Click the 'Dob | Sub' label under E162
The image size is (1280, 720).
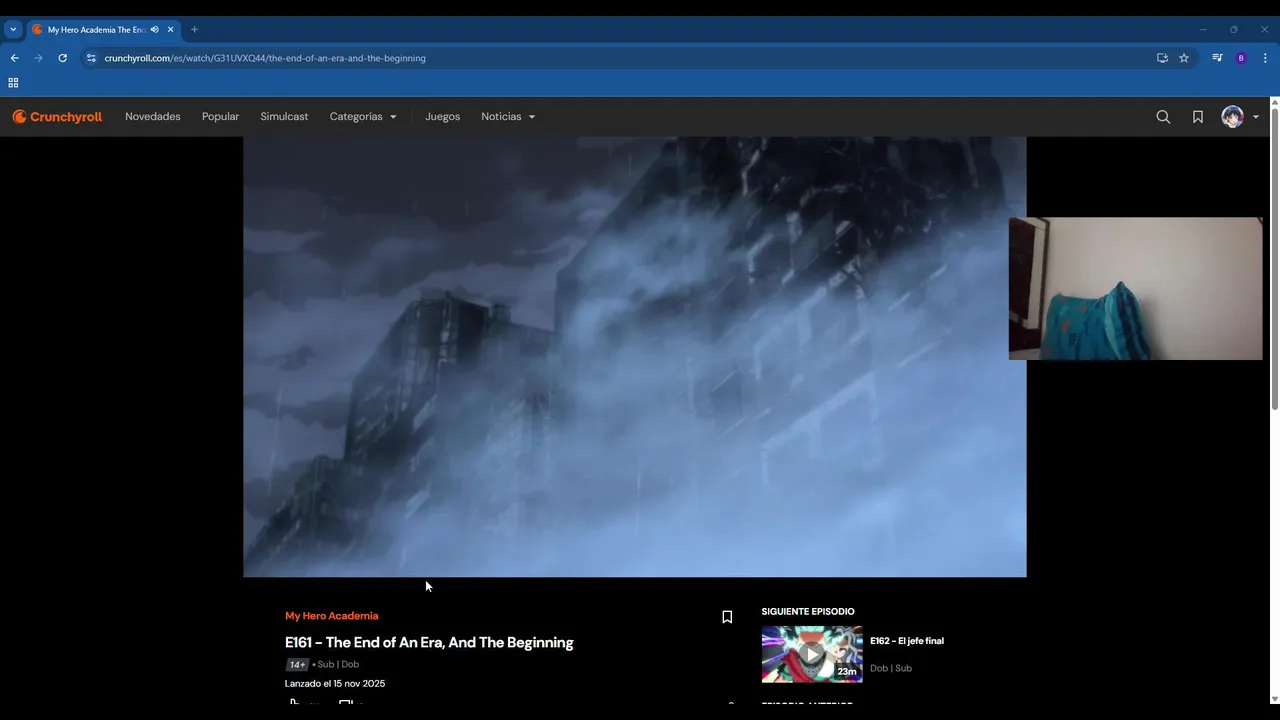click(x=891, y=668)
